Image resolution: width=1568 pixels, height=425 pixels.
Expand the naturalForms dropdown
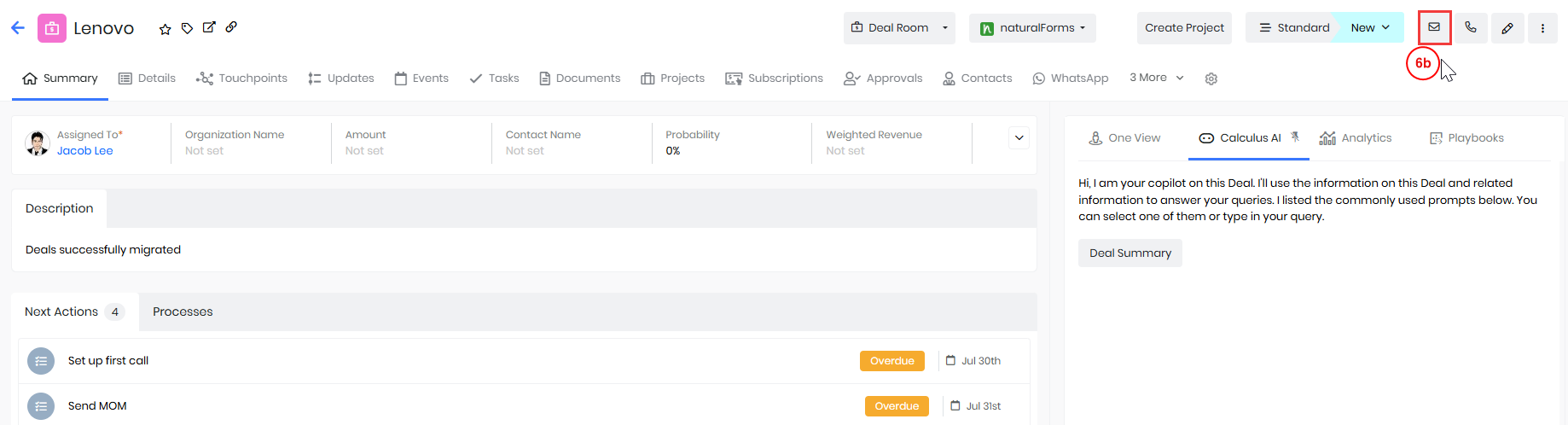point(1032,28)
